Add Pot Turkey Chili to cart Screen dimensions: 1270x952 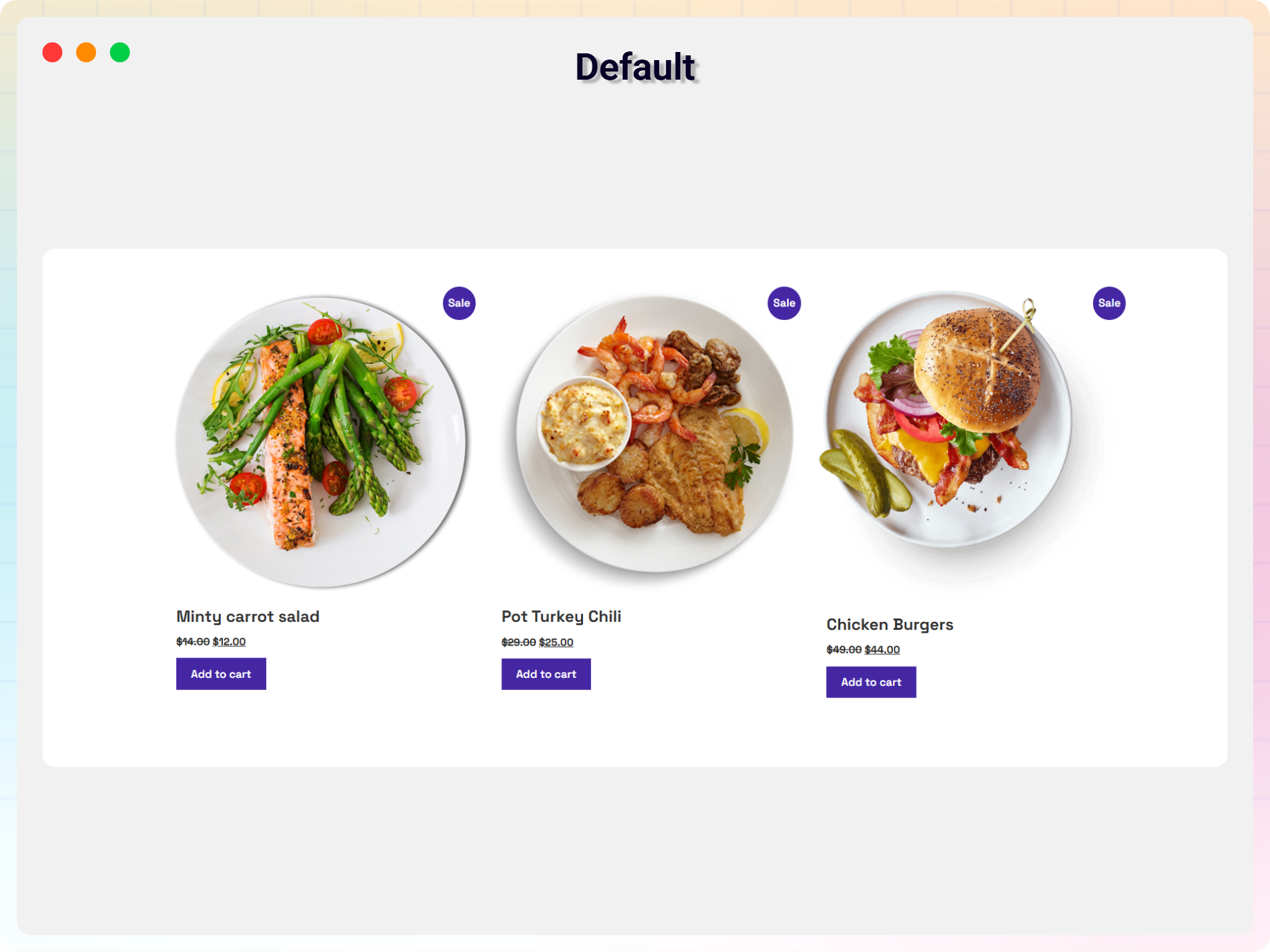click(x=546, y=674)
